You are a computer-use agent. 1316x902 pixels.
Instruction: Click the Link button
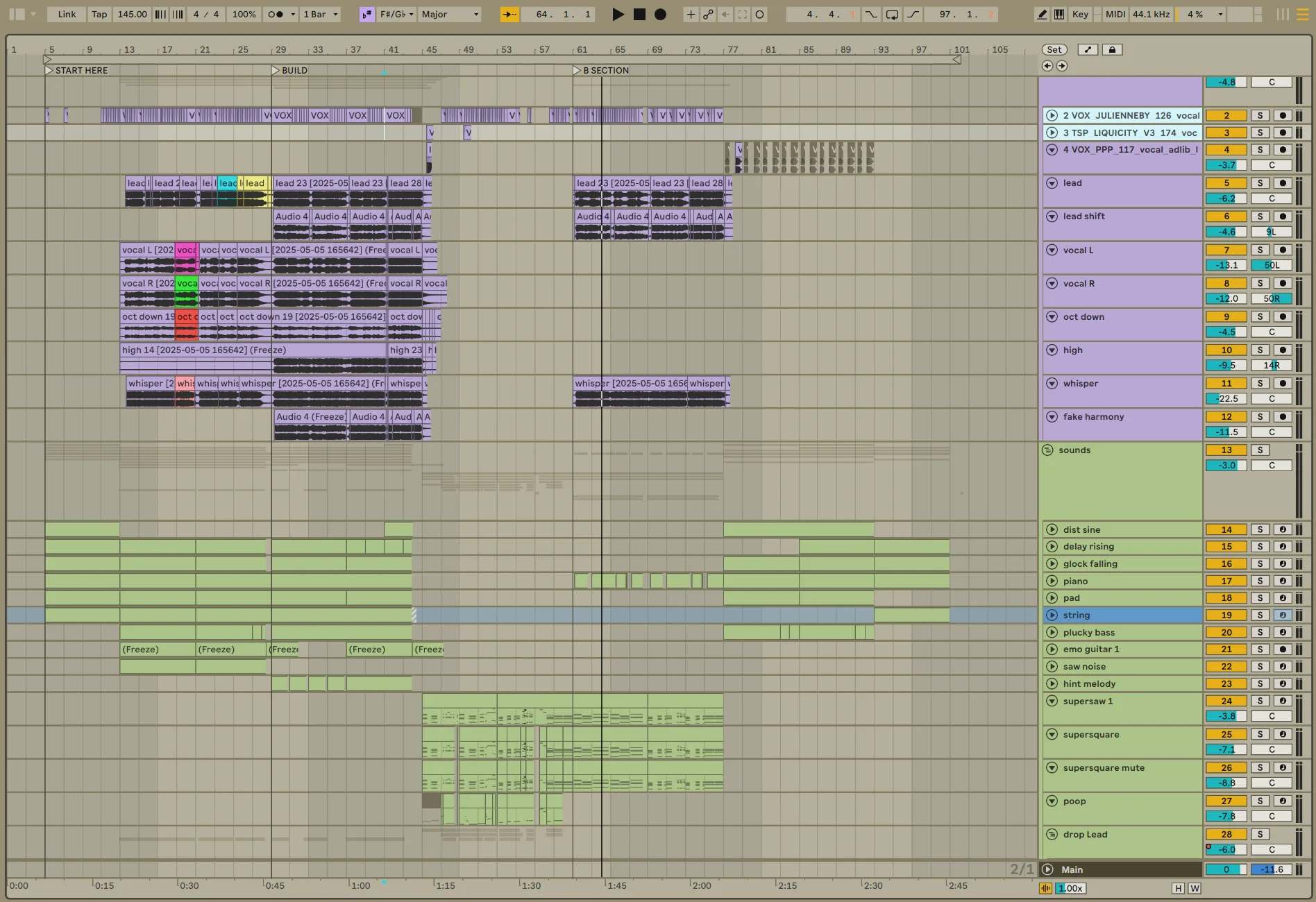click(x=67, y=14)
